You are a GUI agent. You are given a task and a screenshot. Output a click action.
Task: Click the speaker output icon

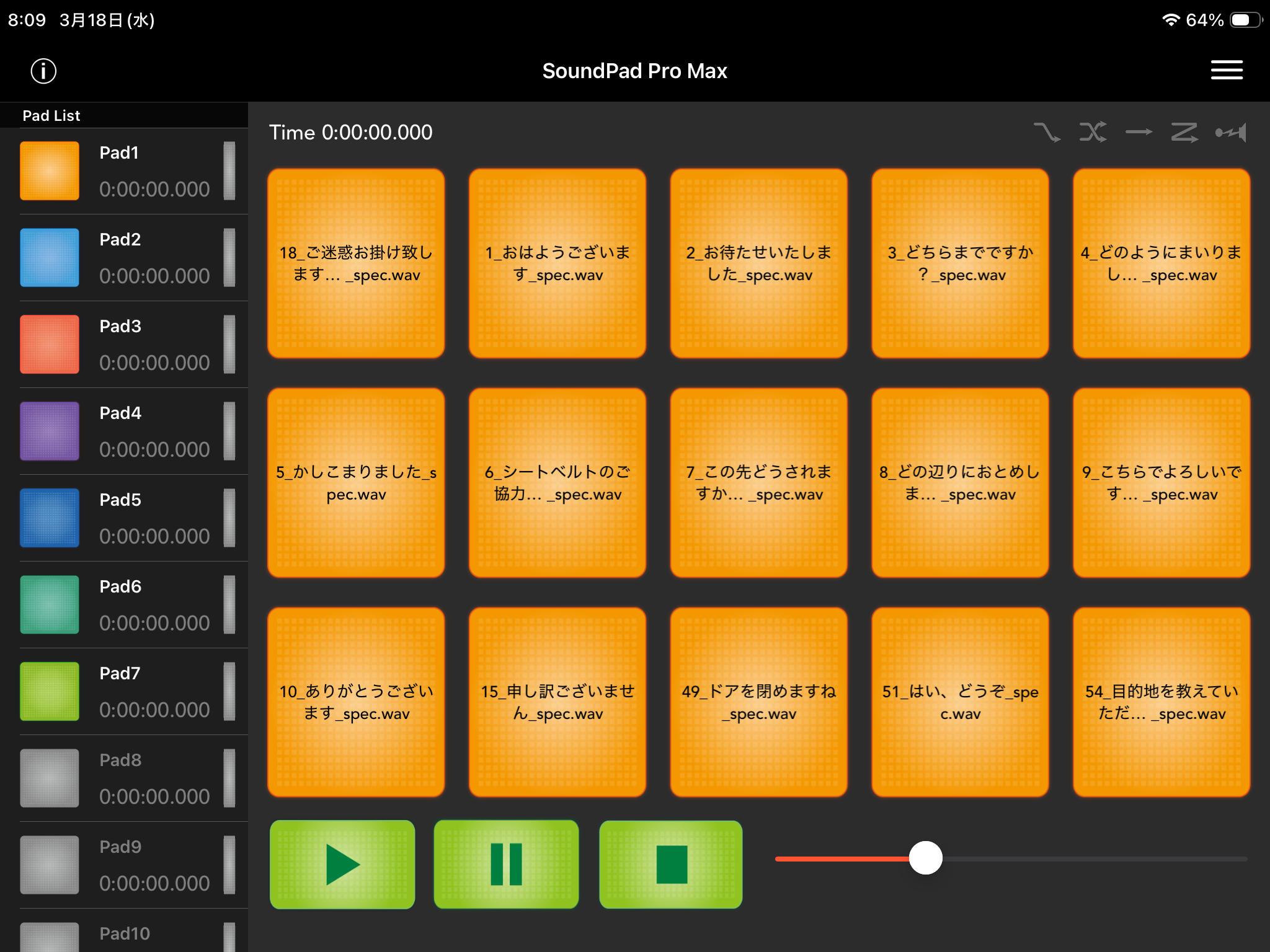1232,132
